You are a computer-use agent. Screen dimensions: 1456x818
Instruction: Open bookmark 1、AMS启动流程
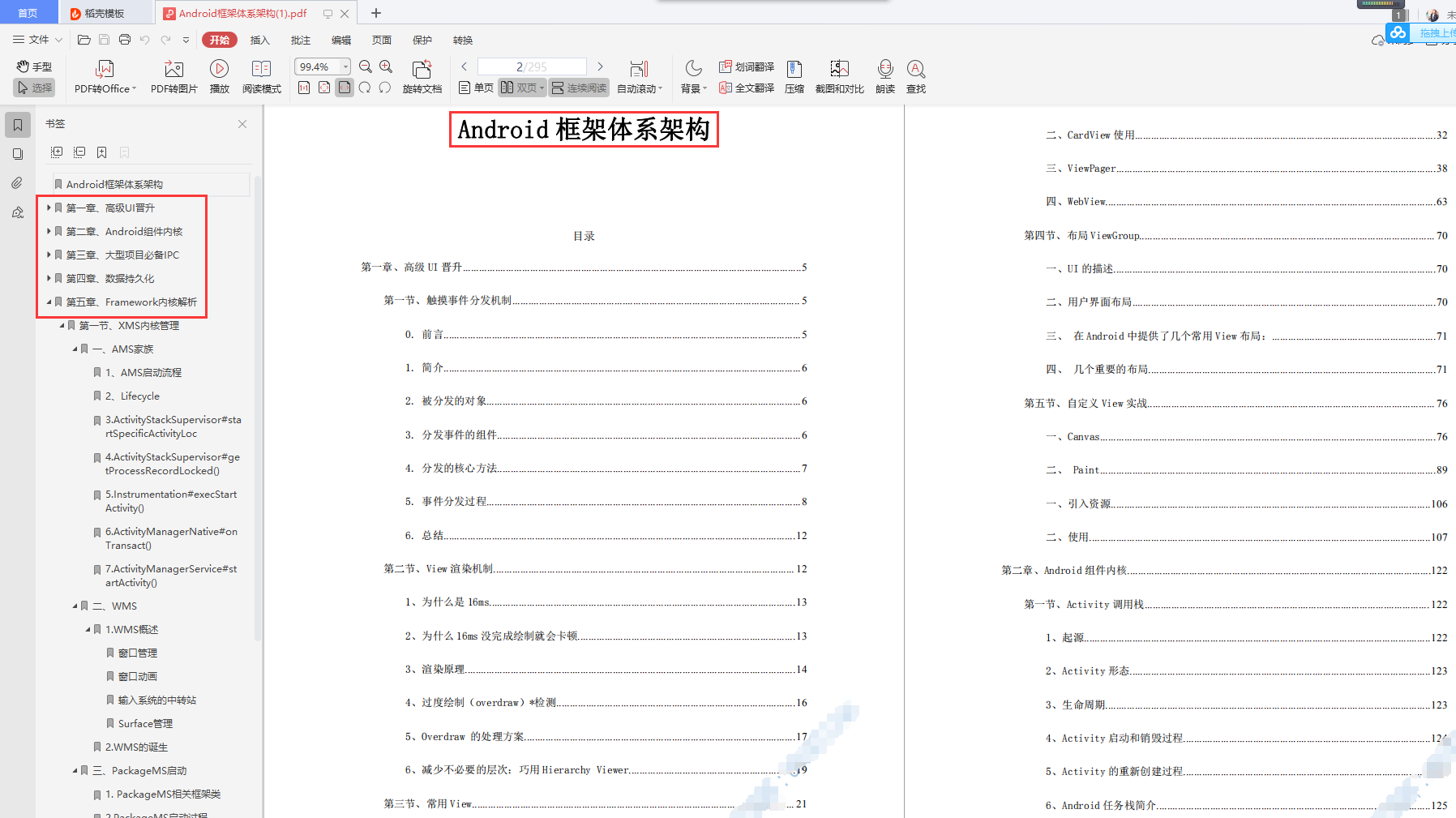(143, 372)
